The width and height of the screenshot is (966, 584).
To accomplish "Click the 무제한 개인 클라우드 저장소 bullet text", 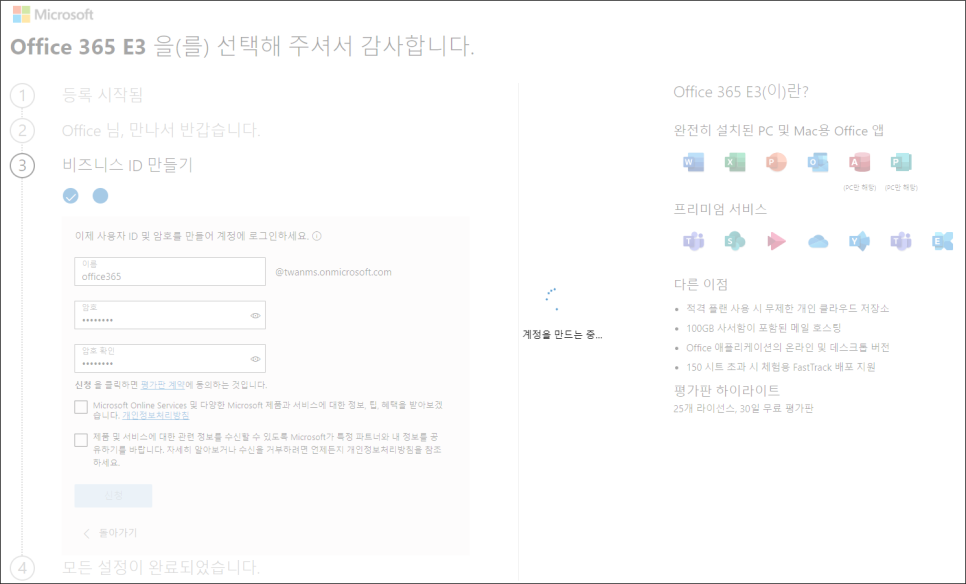I will pyautogui.click(x=788, y=309).
